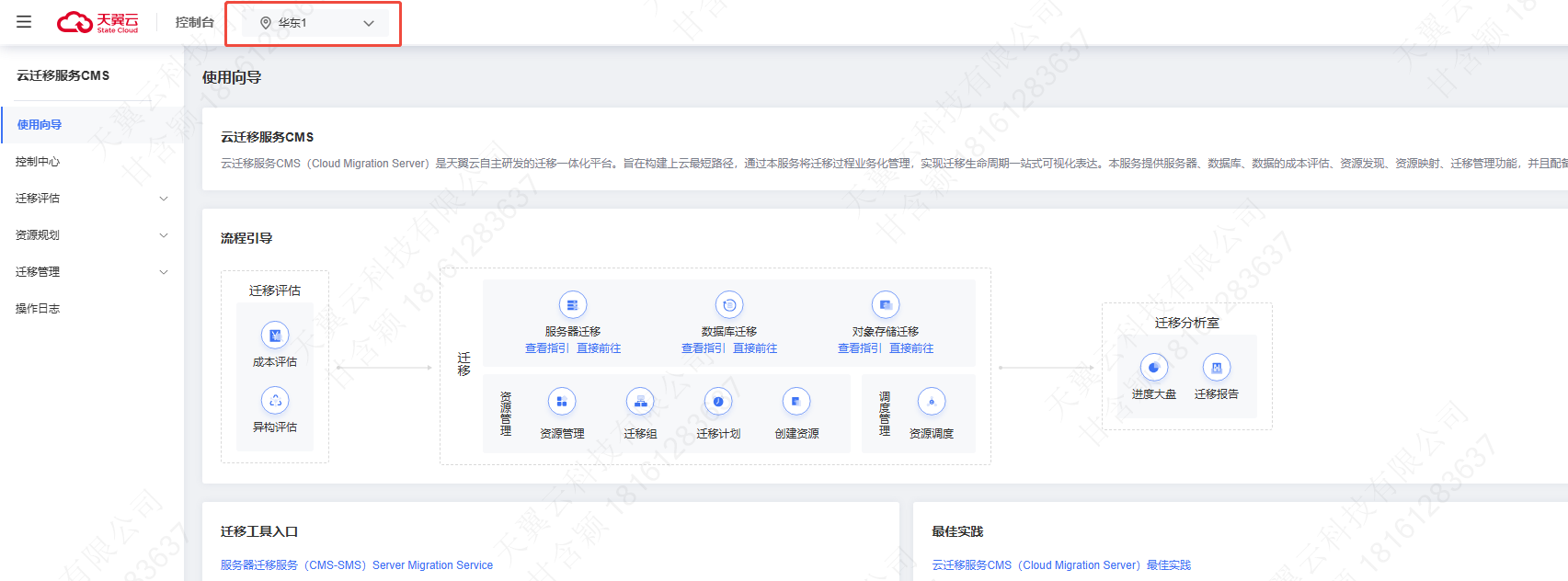The height and width of the screenshot is (581, 1568).
Task: Click the location pin icon beside 华东1
Action: click(x=266, y=23)
